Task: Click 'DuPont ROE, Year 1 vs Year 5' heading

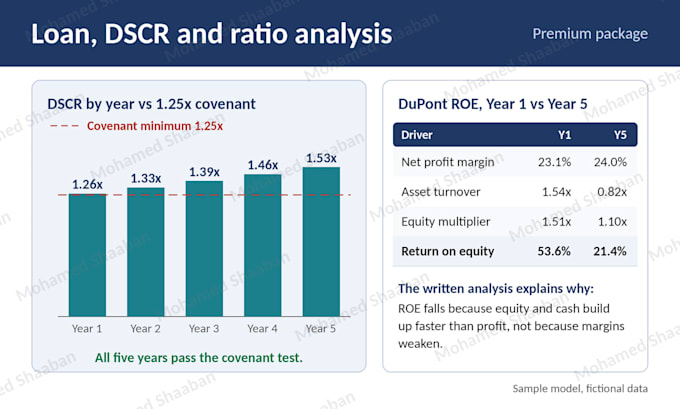Action: click(x=493, y=104)
